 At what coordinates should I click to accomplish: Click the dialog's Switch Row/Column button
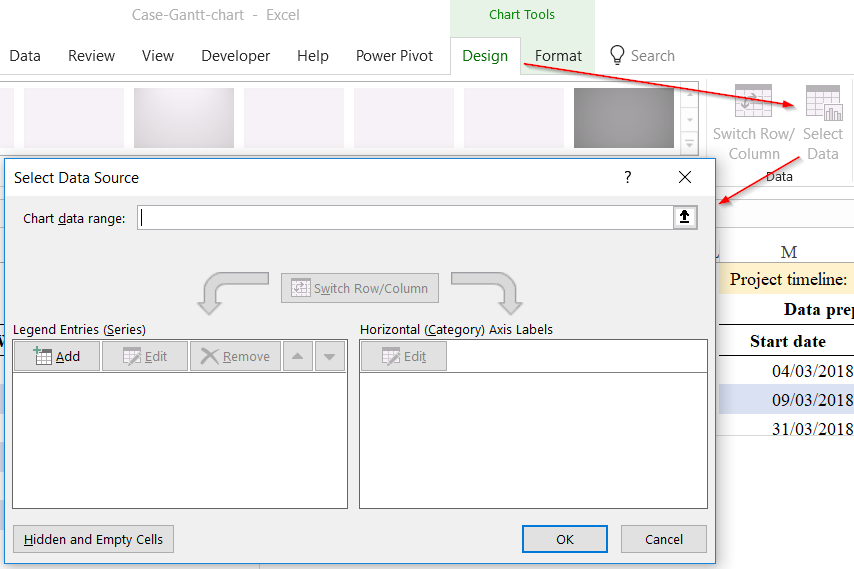tap(359, 288)
